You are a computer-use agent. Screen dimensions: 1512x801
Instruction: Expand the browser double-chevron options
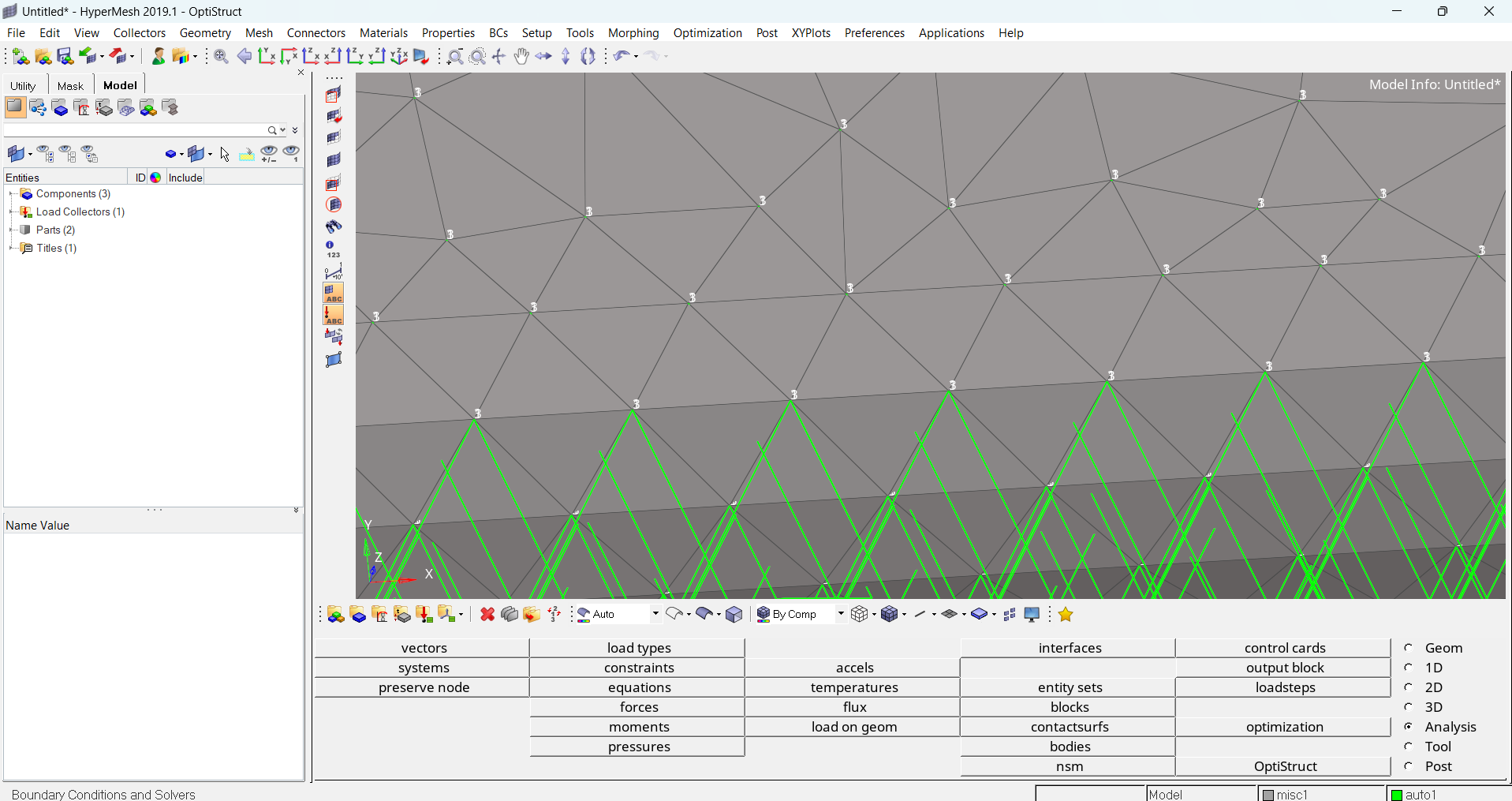click(296, 130)
